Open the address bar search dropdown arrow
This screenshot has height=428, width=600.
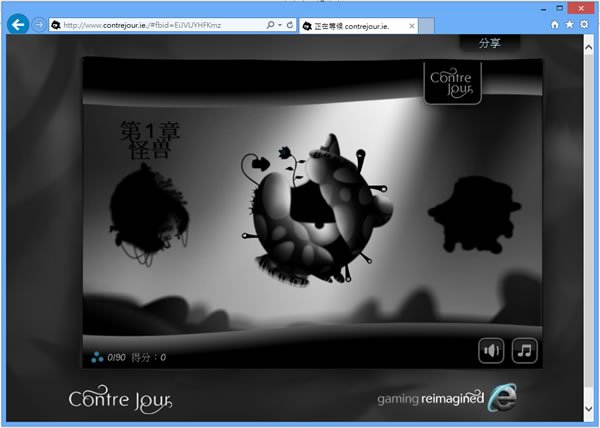click(279, 24)
